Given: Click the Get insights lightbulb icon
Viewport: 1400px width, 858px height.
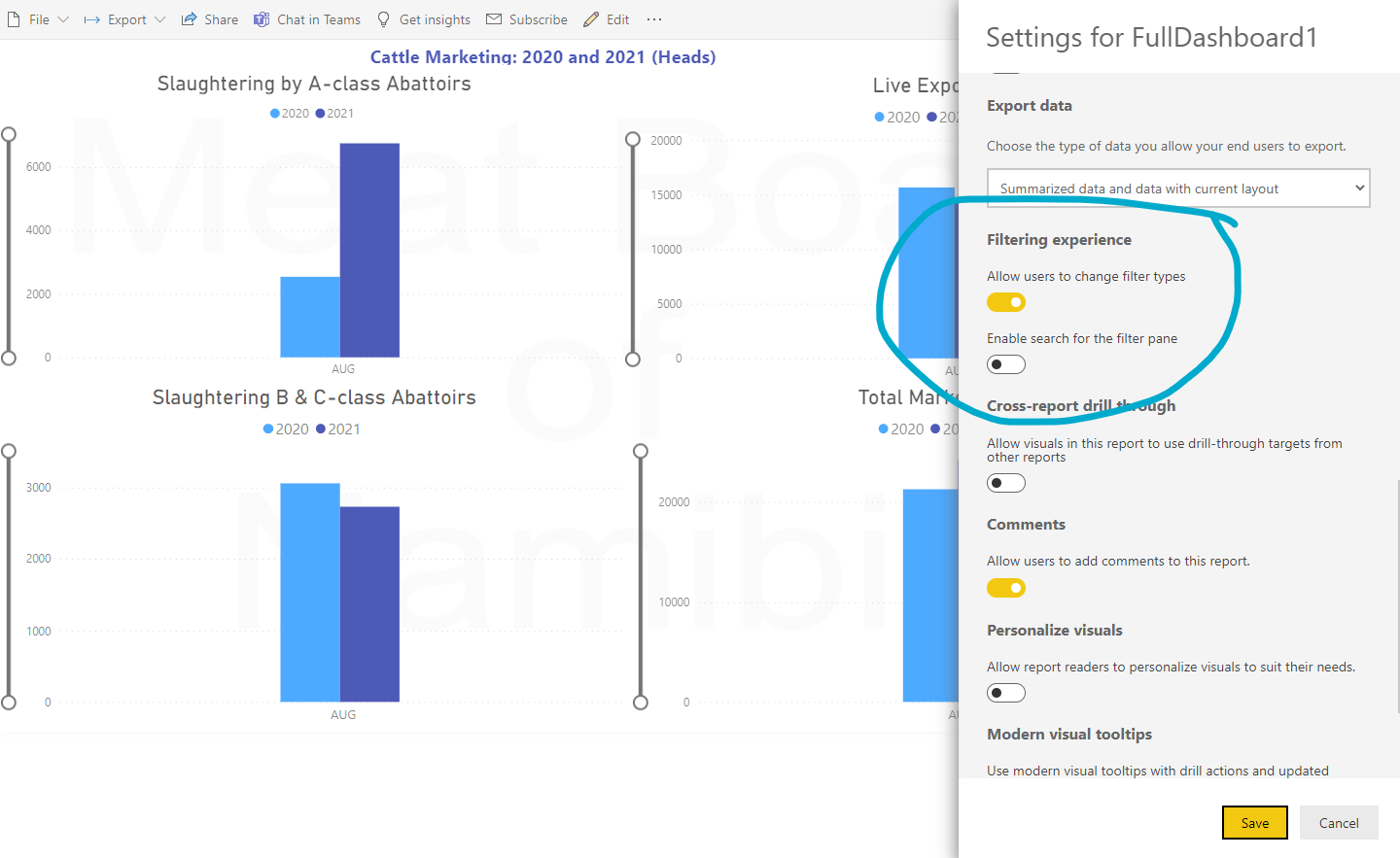Looking at the screenshot, I should click(x=384, y=19).
